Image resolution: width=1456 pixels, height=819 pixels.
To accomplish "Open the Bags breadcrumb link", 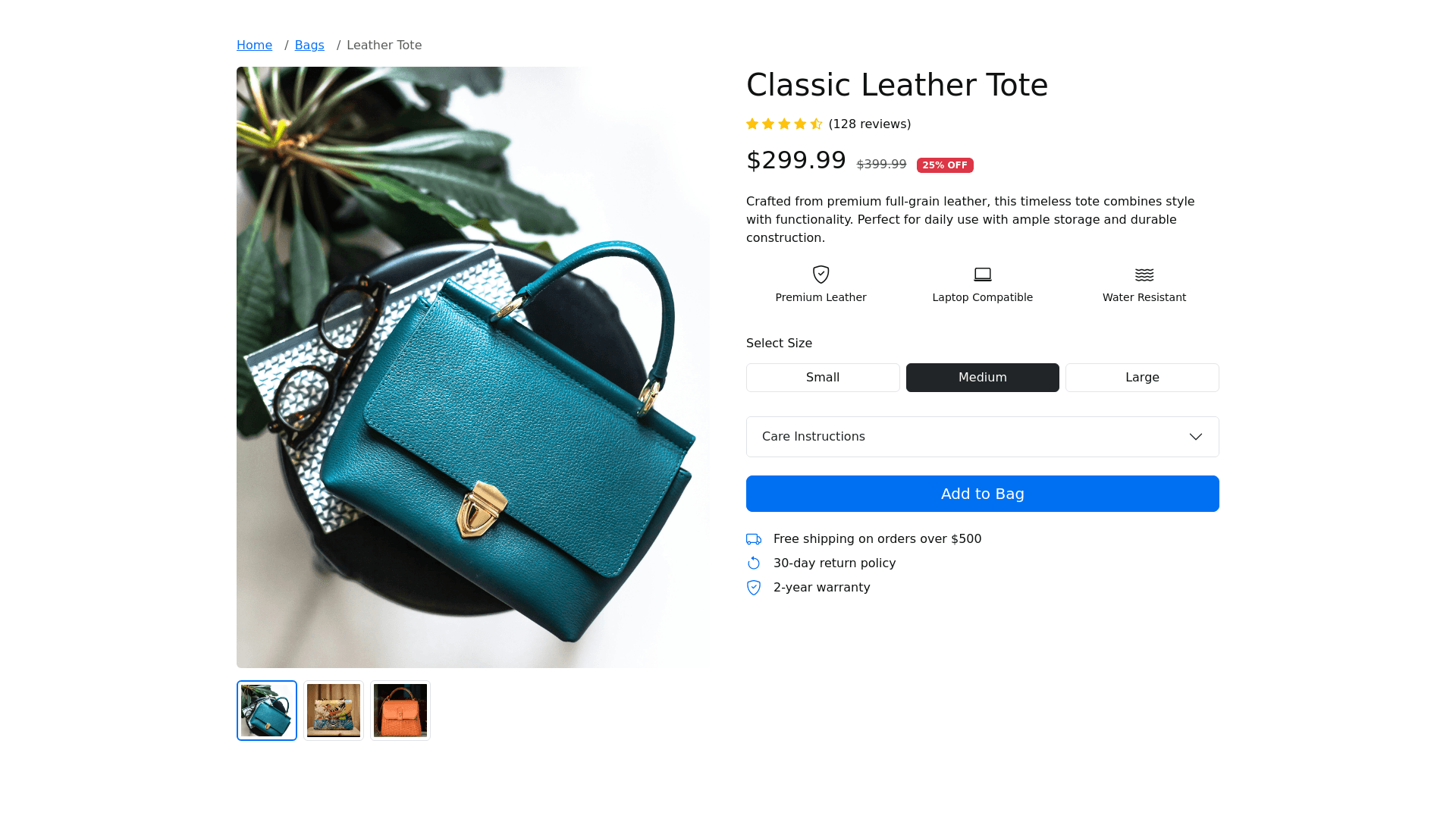I will click(309, 45).
